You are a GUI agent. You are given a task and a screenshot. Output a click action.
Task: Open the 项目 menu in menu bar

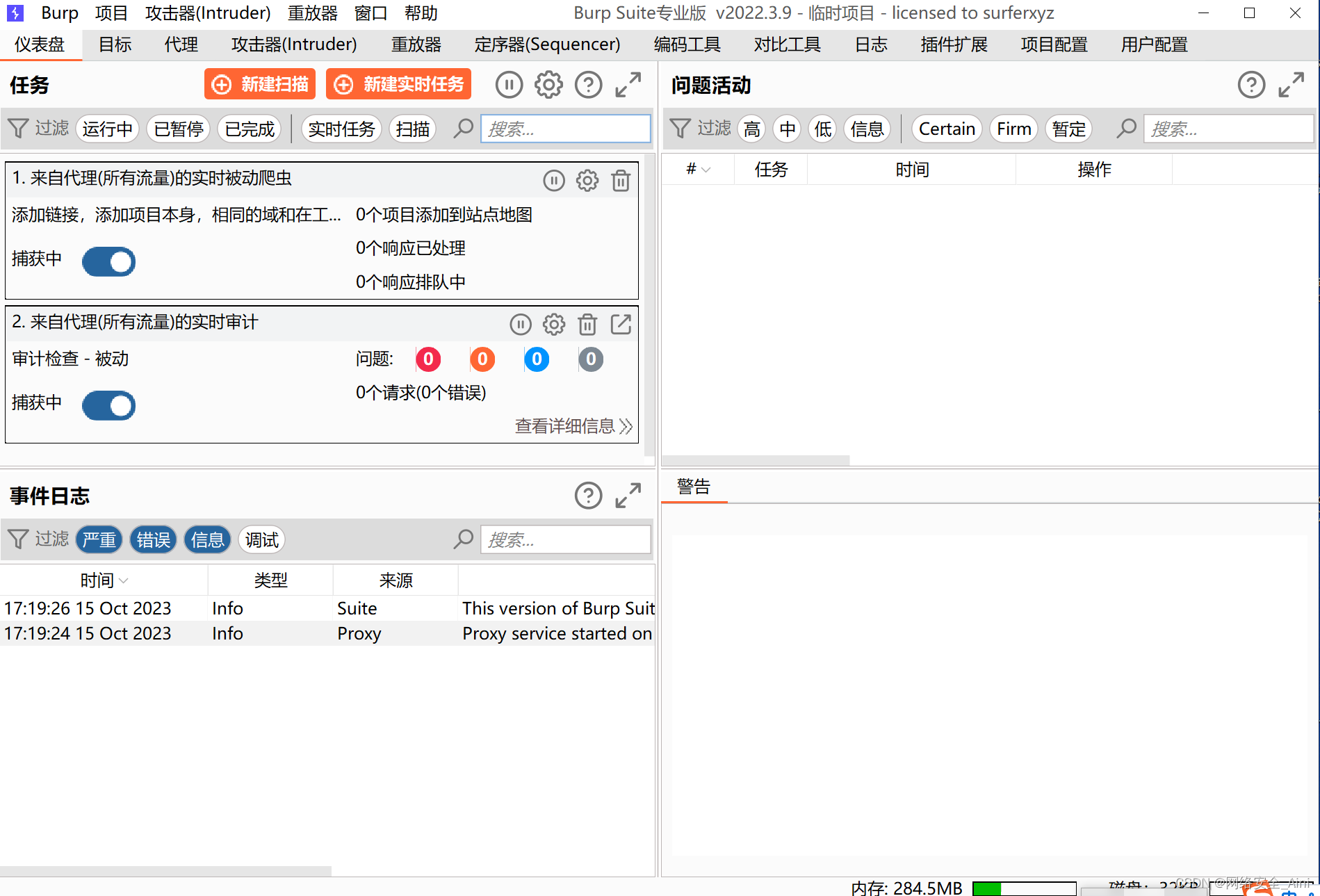[112, 13]
